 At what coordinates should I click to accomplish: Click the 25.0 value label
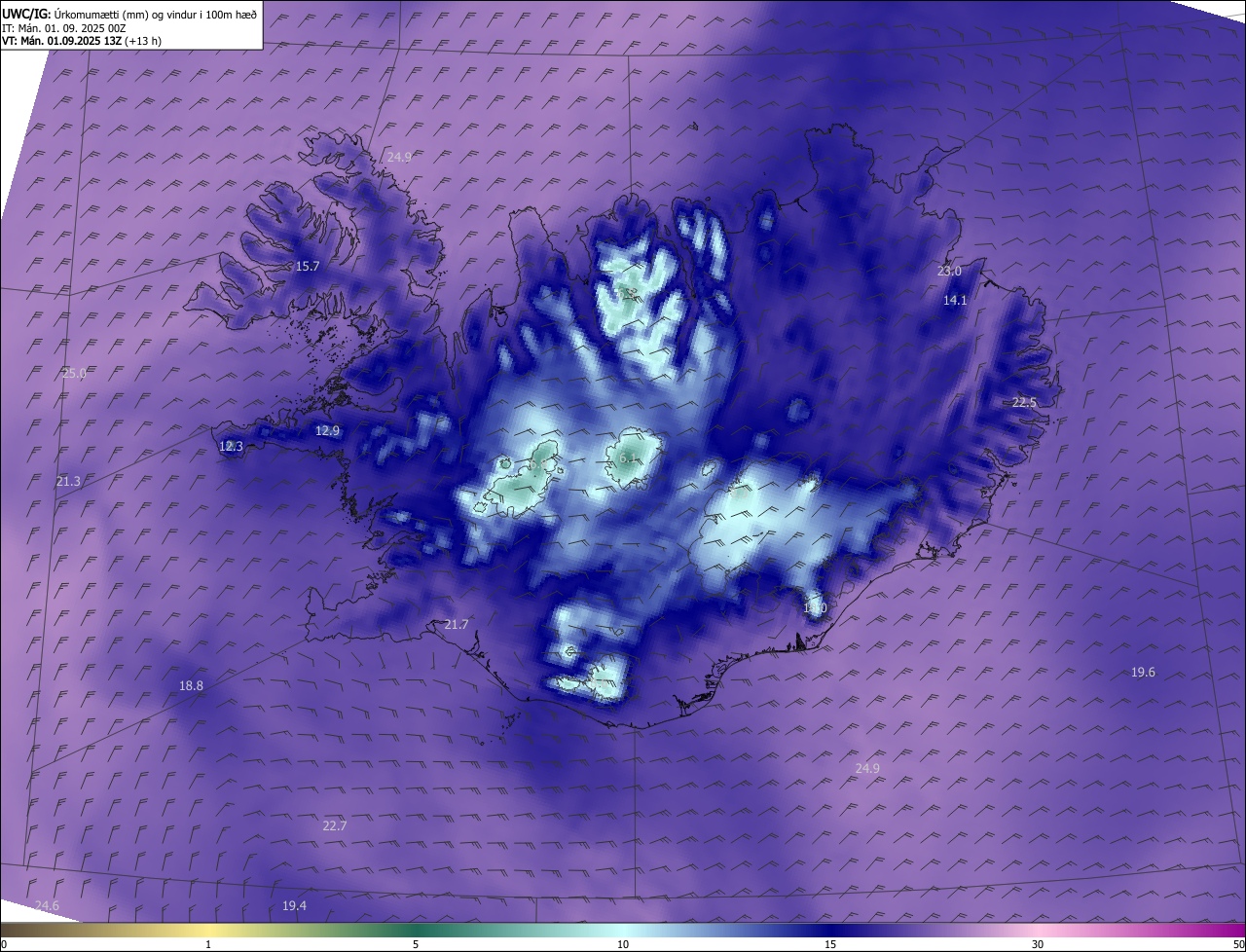point(74,373)
